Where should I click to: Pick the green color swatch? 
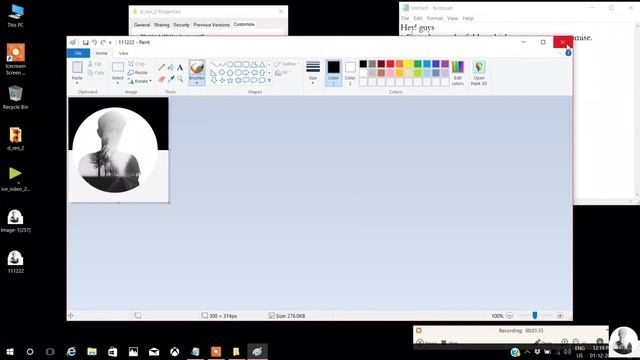click(418, 64)
